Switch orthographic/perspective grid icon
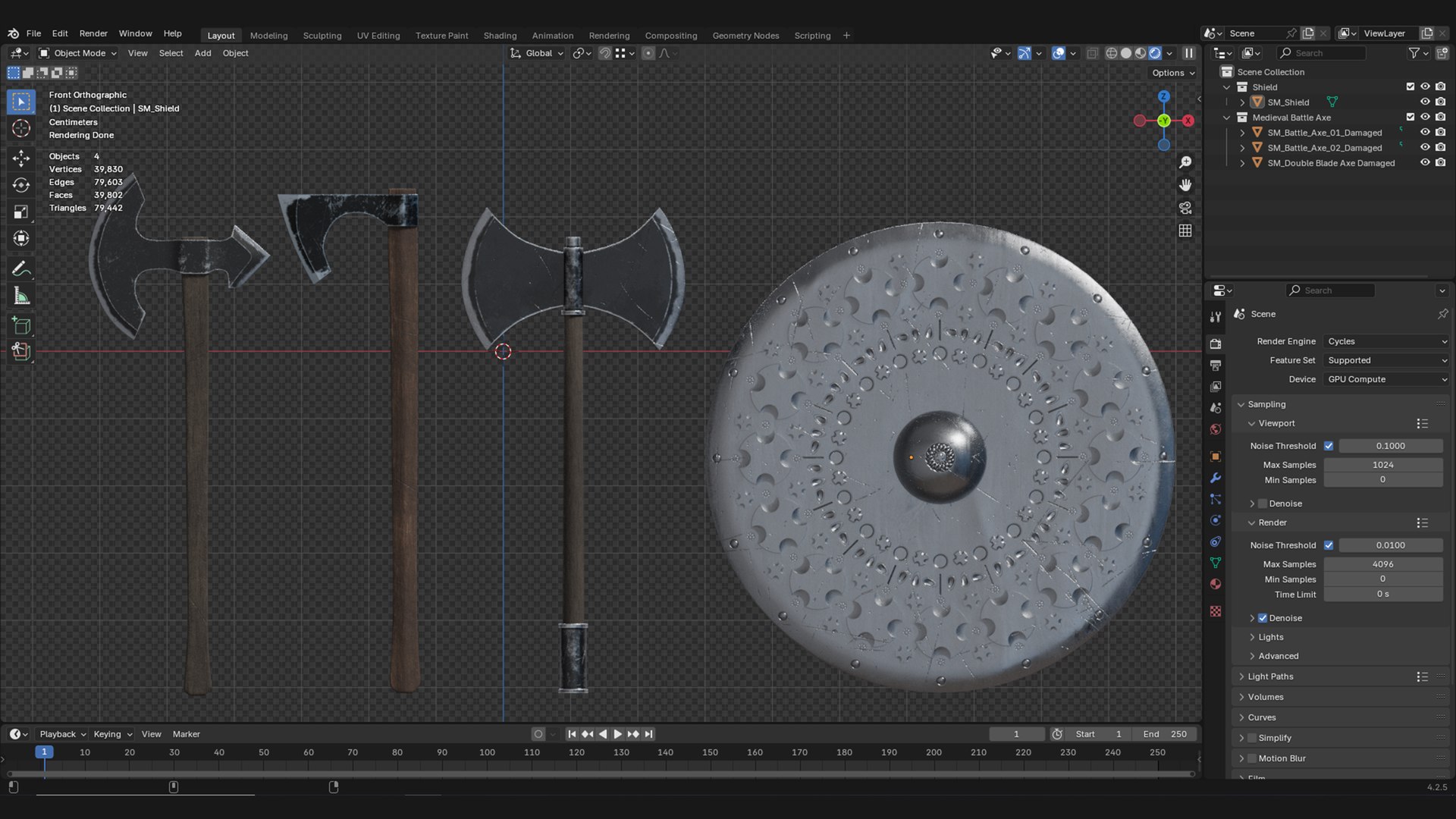This screenshot has width=1456, height=819. point(1185,231)
